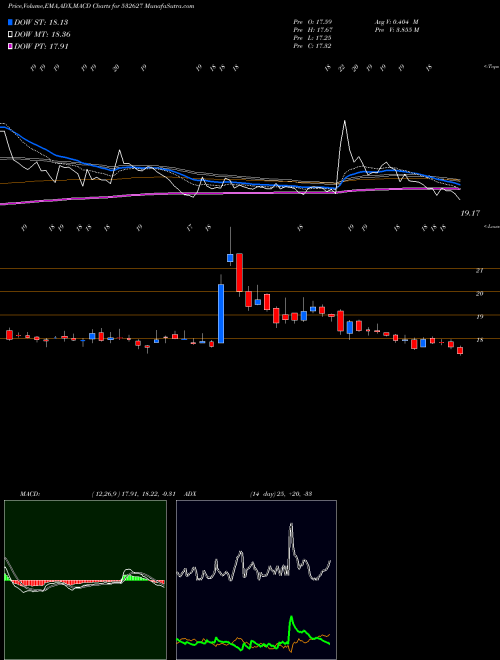Screen dimensions: 500x660
Task: Open the green MACD indicator chart panel
Action: (85, 580)
